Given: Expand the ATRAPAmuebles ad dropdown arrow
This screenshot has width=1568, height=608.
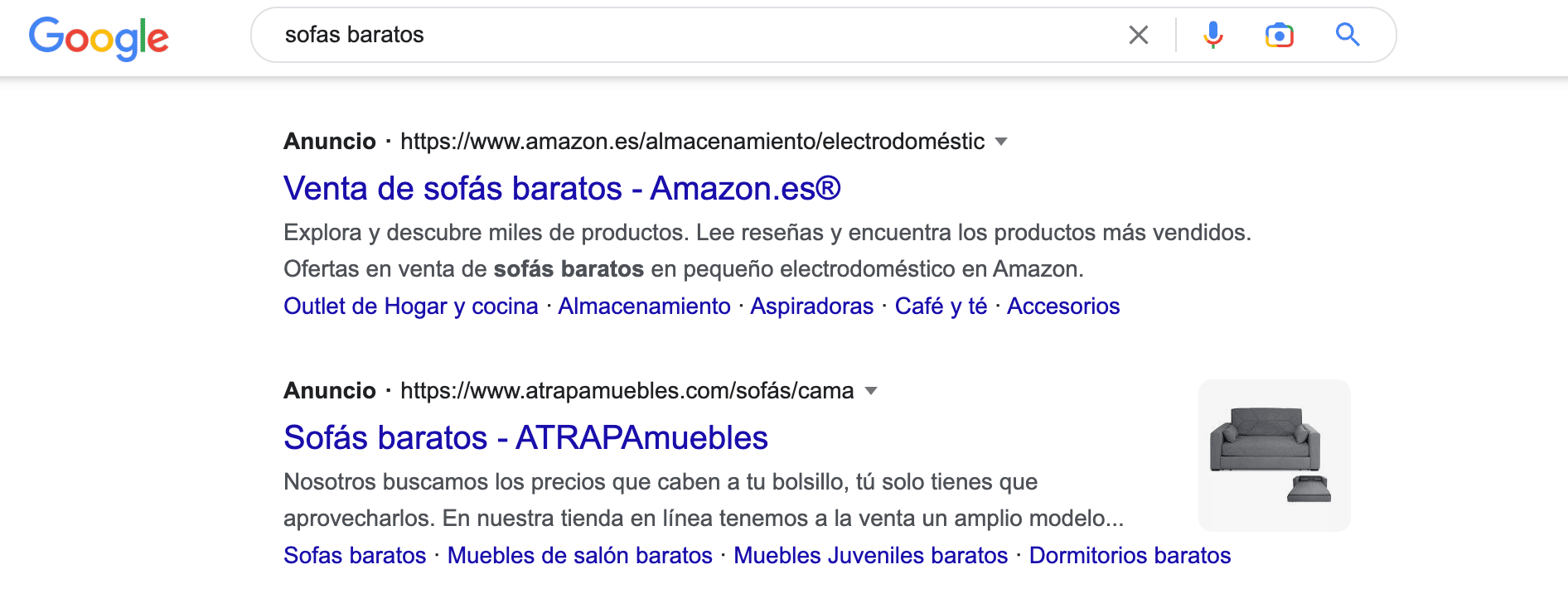Looking at the screenshot, I should [x=870, y=391].
